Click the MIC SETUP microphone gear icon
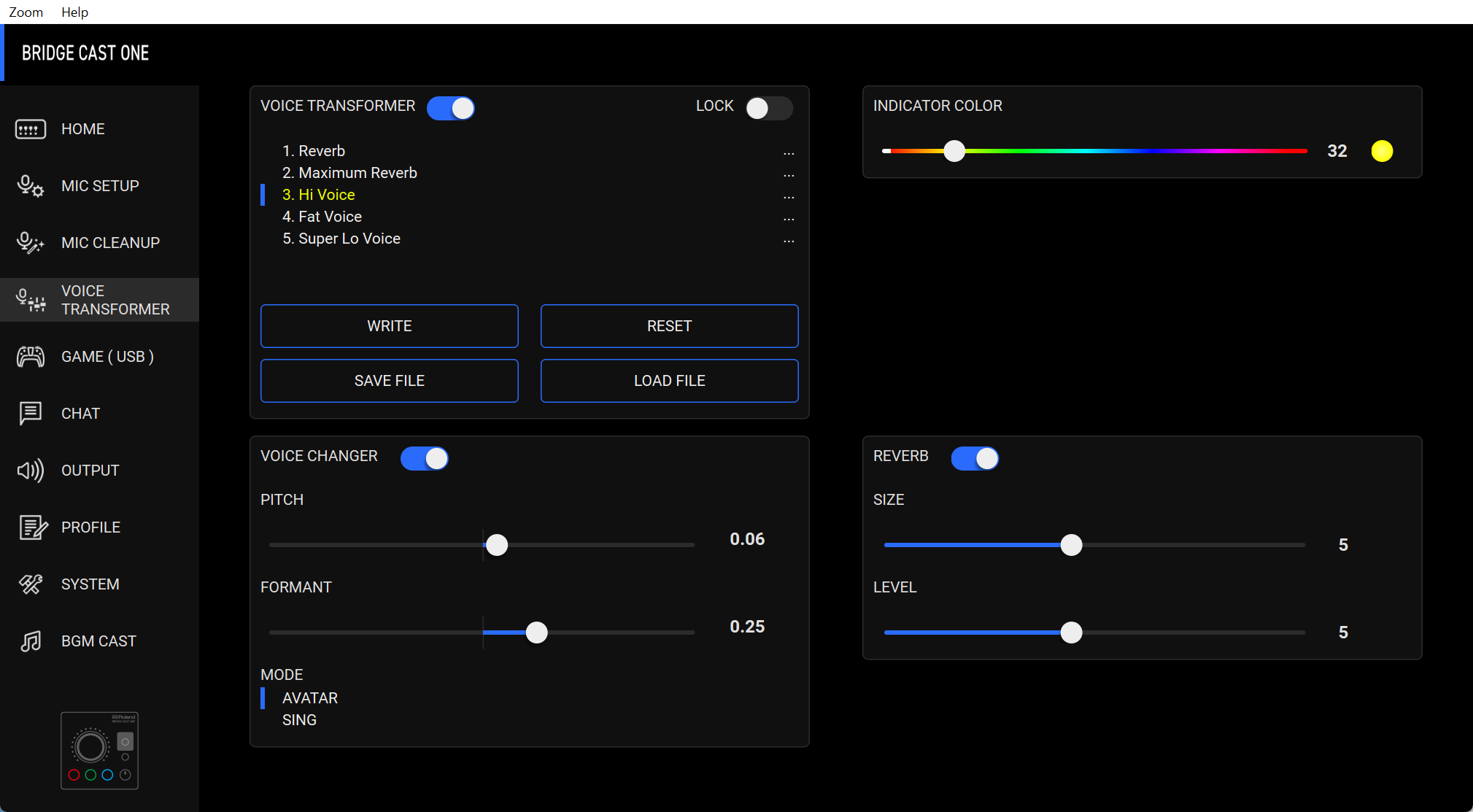Image resolution: width=1473 pixels, height=812 pixels. pyautogui.click(x=31, y=186)
